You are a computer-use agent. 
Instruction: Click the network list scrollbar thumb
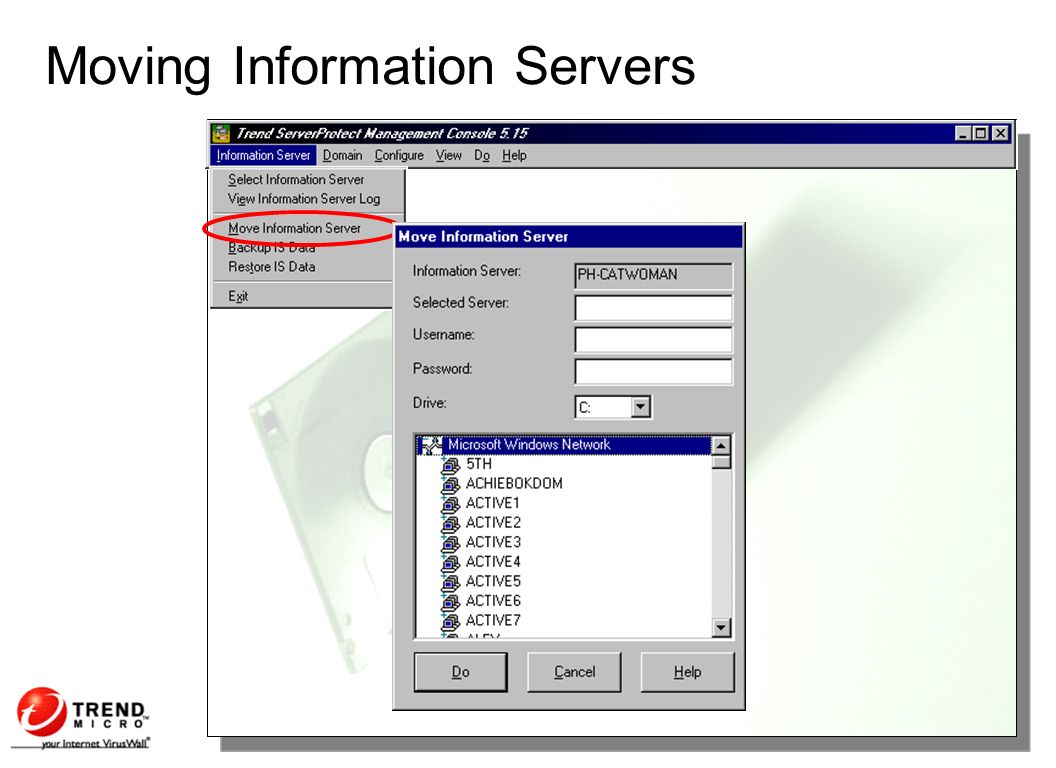[x=721, y=462]
